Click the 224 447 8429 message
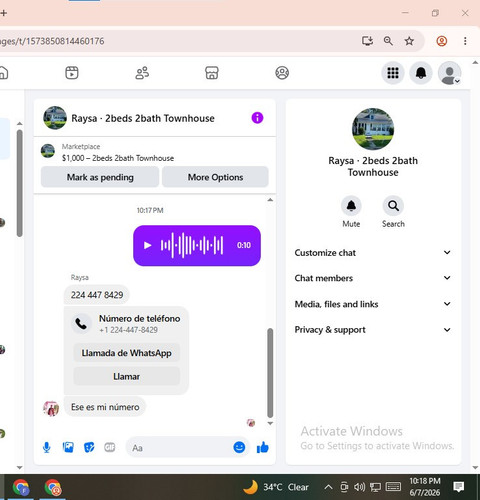 point(97,295)
